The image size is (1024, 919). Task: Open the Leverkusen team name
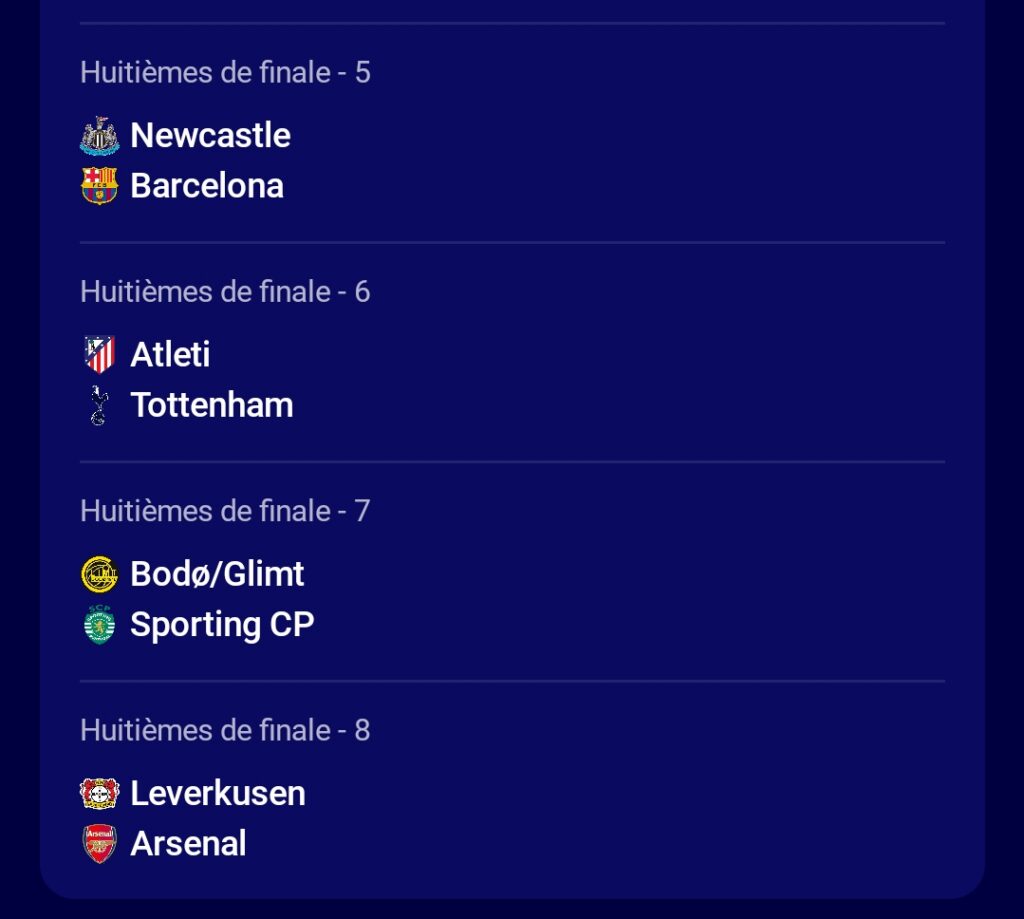click(x=218, y=793)
